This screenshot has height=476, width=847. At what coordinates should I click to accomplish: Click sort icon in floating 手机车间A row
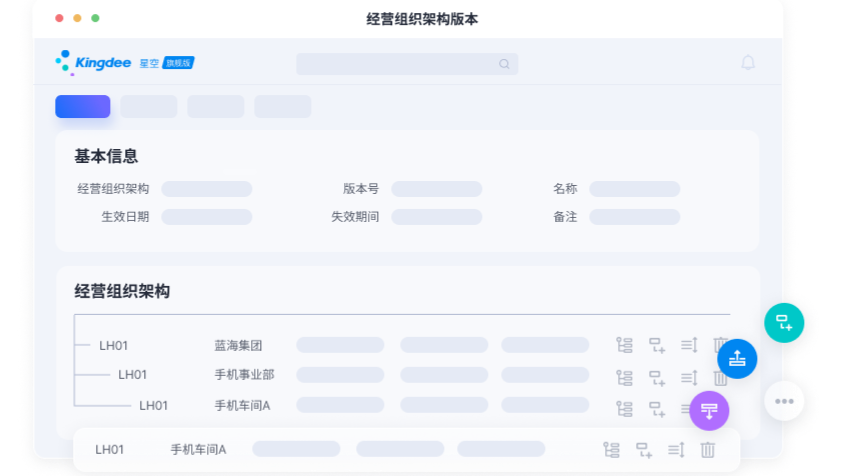pos(676,450)
